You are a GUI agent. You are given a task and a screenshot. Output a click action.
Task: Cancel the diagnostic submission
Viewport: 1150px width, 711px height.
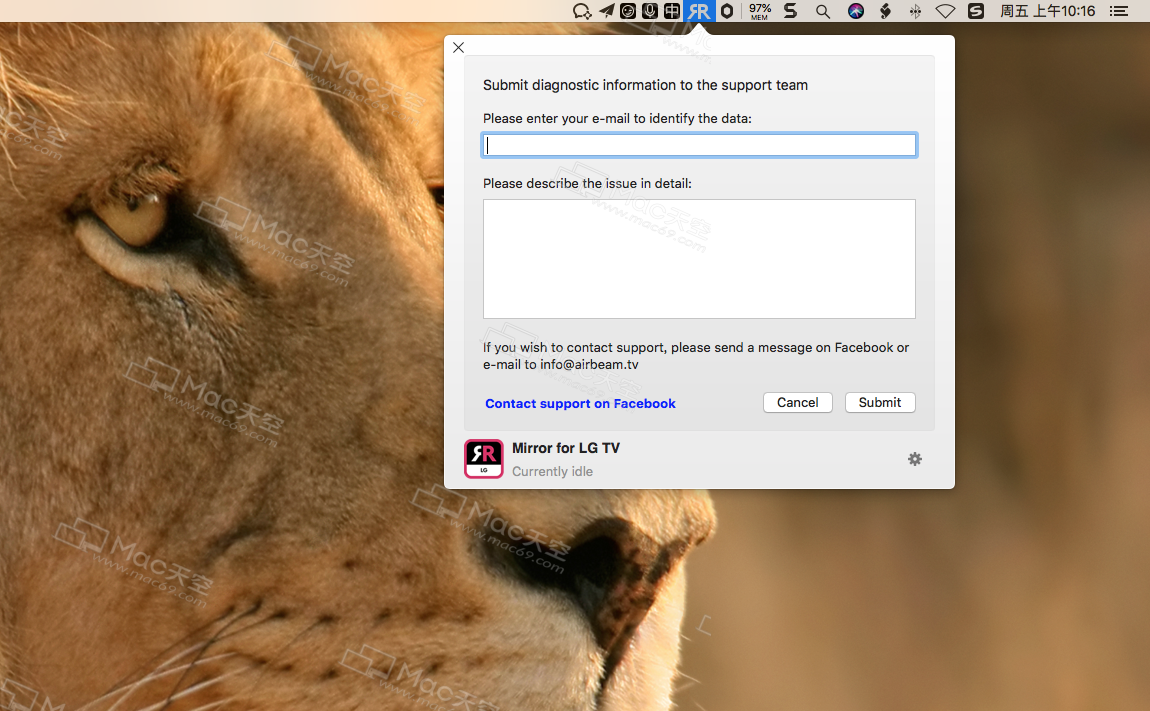click(x=797, y=403)
